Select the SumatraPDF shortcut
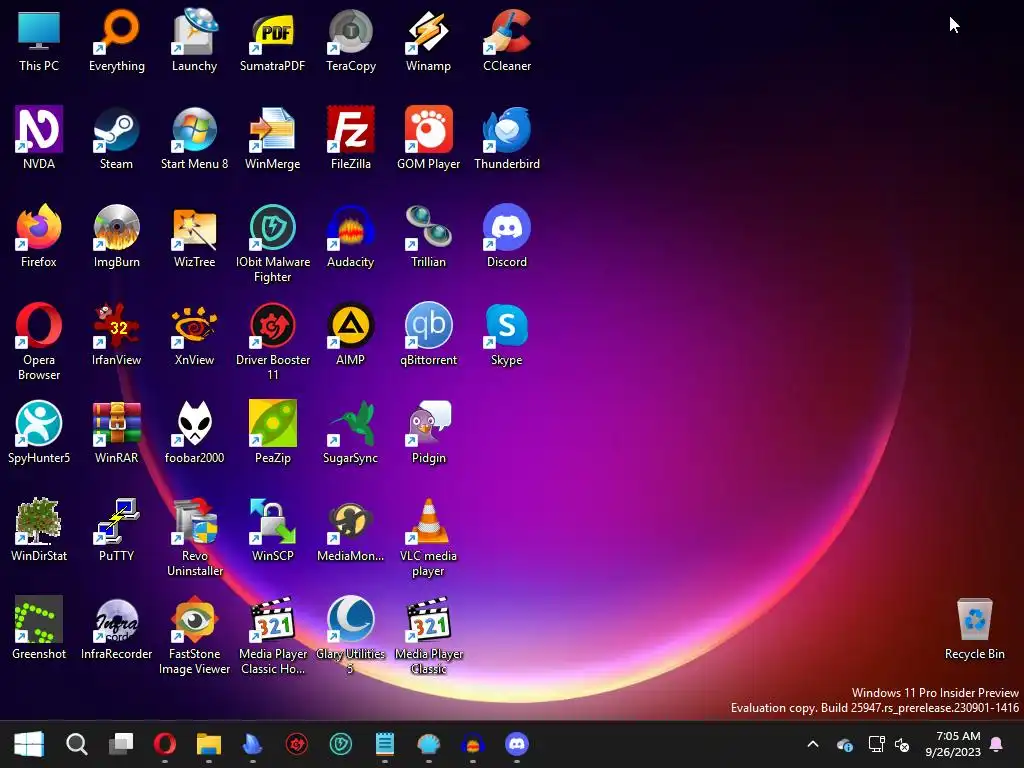The image size is (1024, 768). coord(272,40)
